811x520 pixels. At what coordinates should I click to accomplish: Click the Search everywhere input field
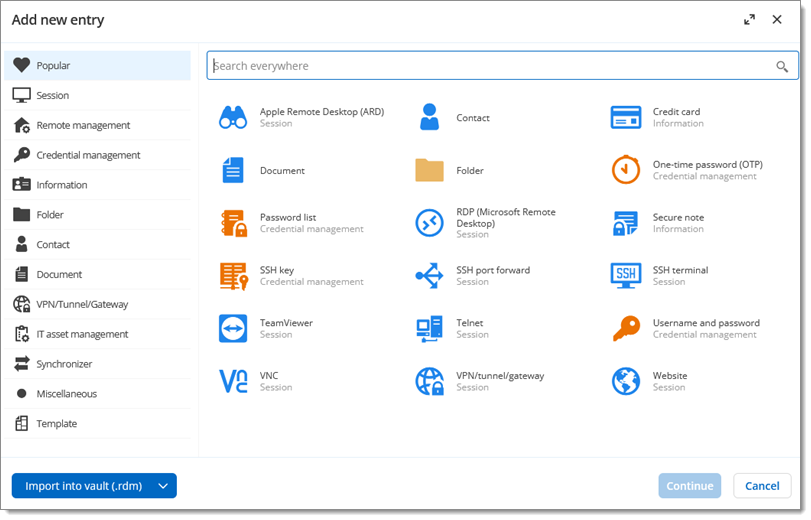pyautogui.click(x=490, y=66)
